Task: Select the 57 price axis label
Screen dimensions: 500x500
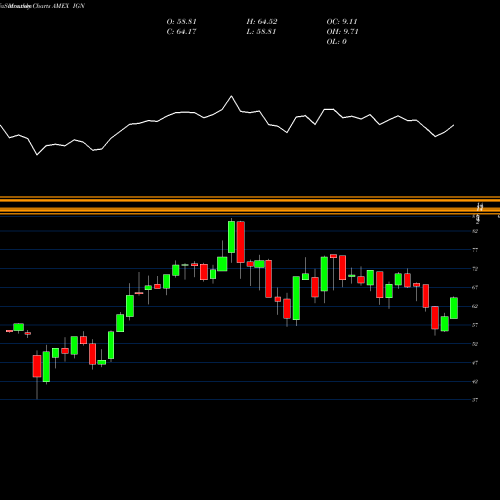Action: coord(475,325)
